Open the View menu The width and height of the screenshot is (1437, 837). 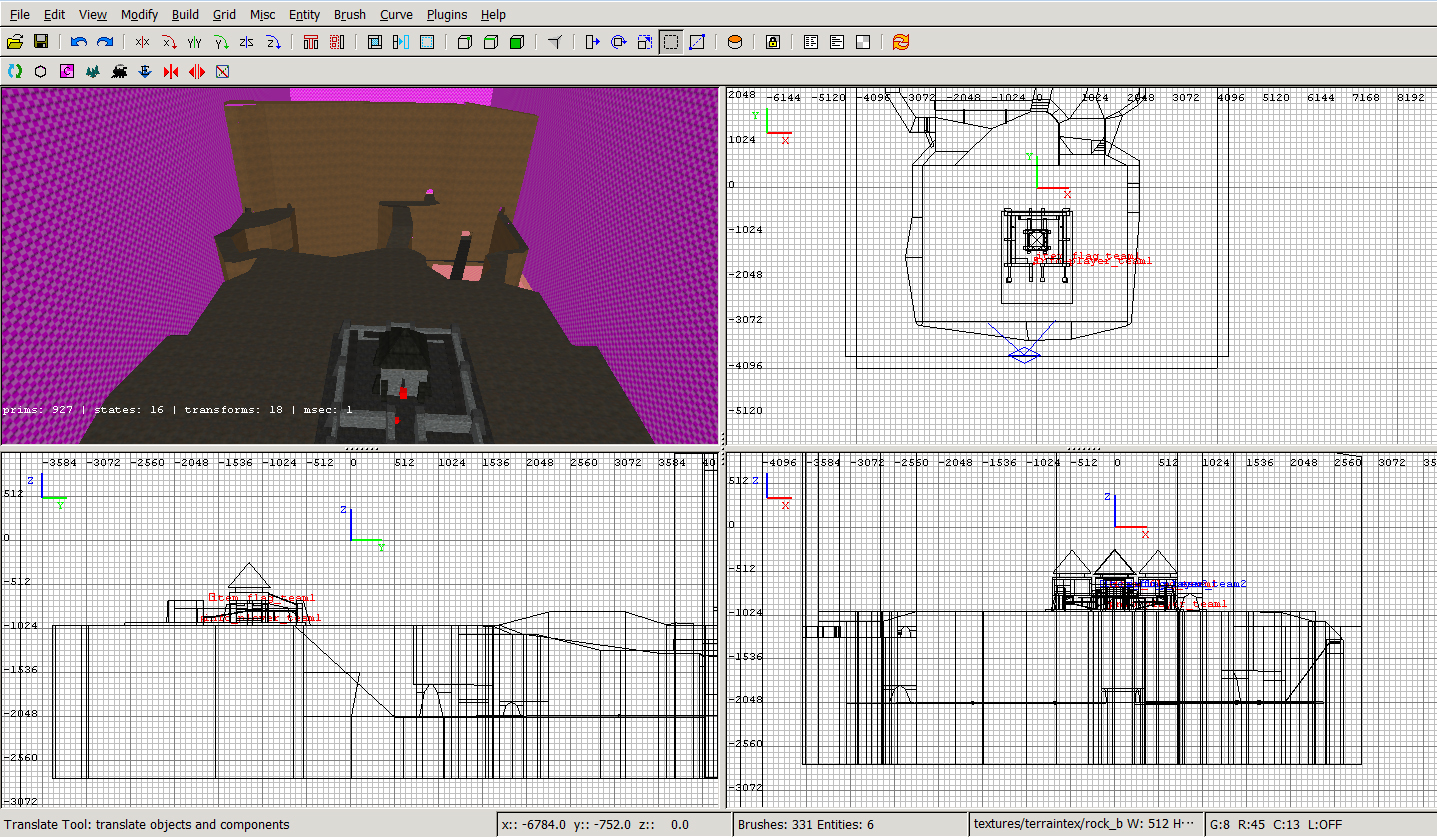tap(92, 15)
